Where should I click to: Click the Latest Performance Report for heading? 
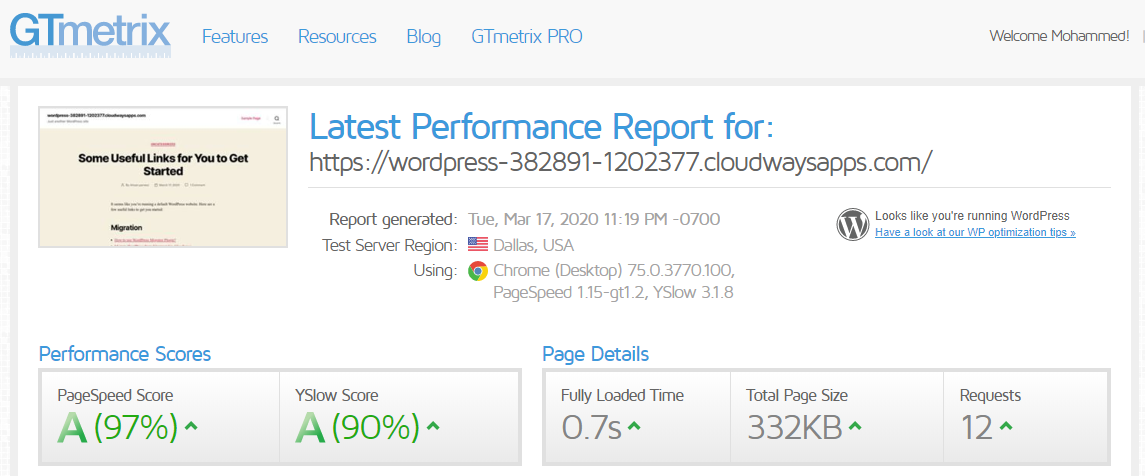pos(541,126)
